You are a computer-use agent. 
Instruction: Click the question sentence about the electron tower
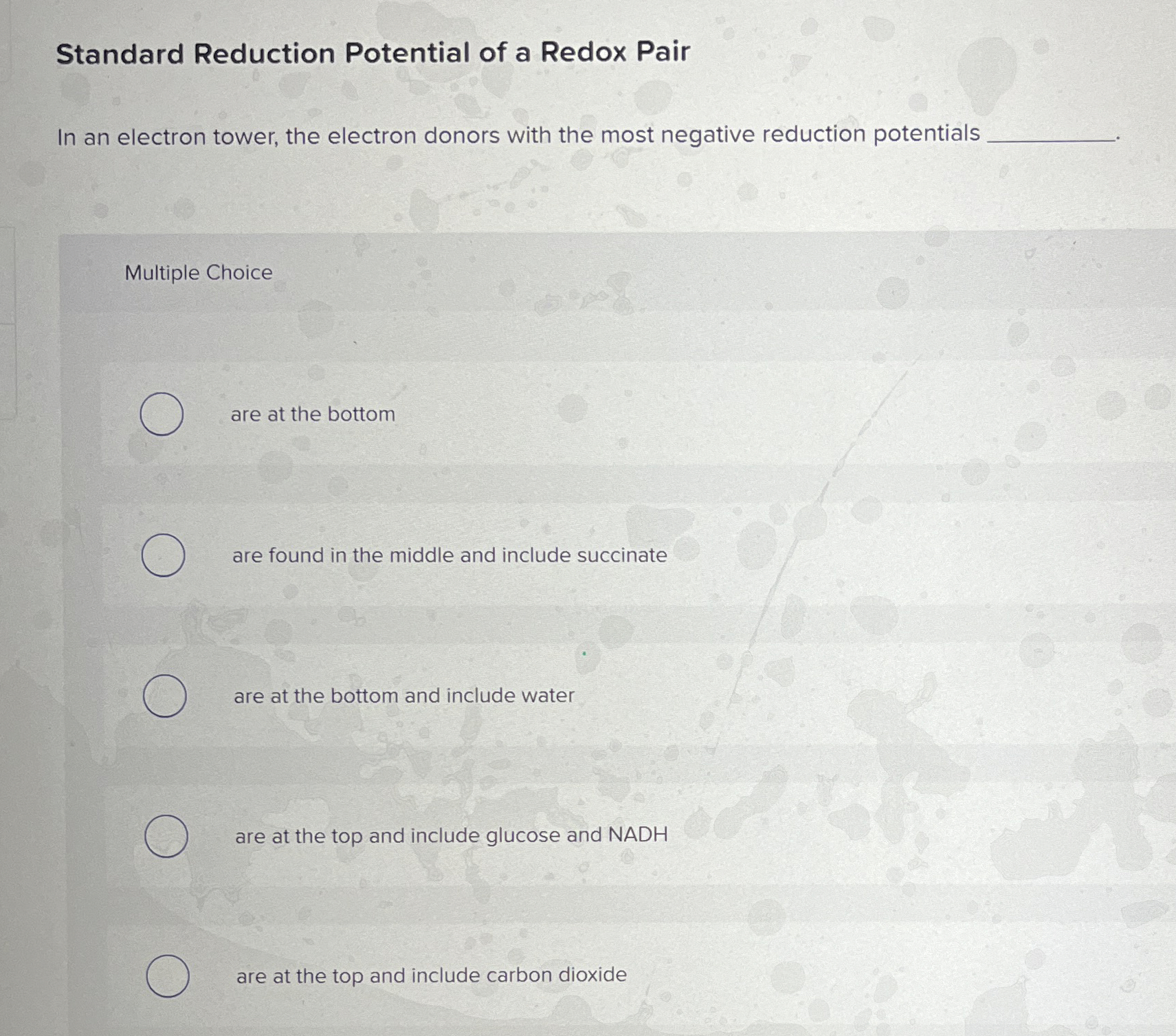[518, 135]
